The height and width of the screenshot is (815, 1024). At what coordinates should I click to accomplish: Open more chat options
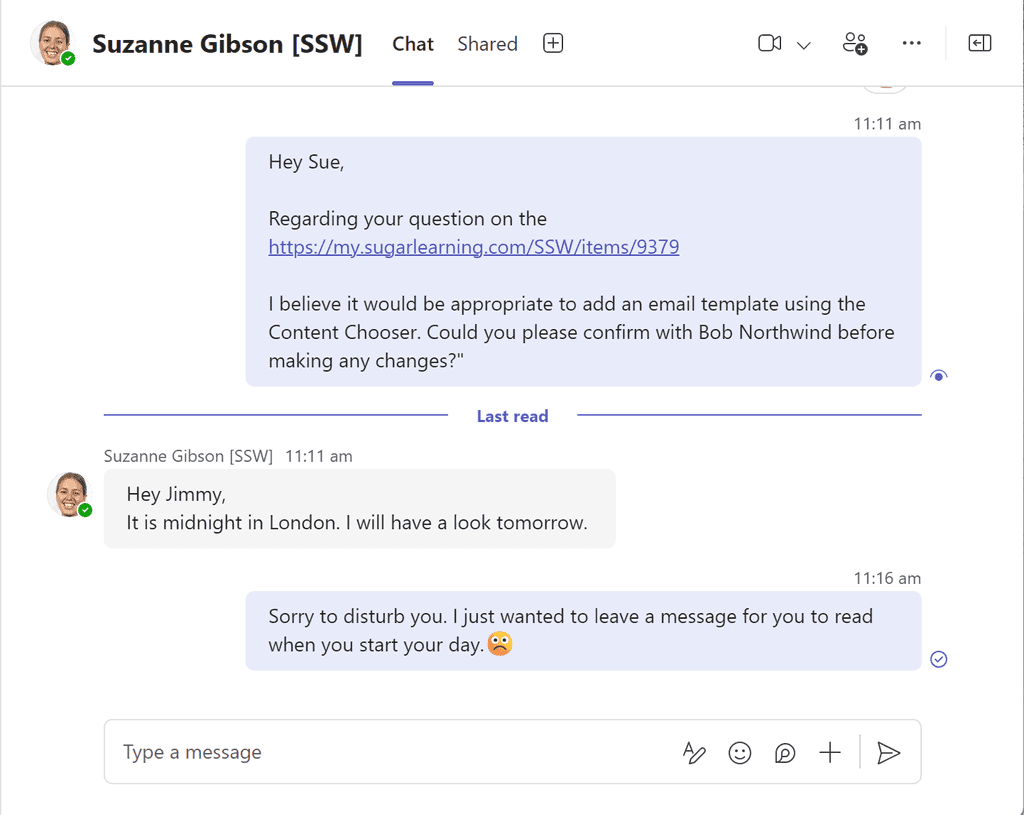point(911,43)
